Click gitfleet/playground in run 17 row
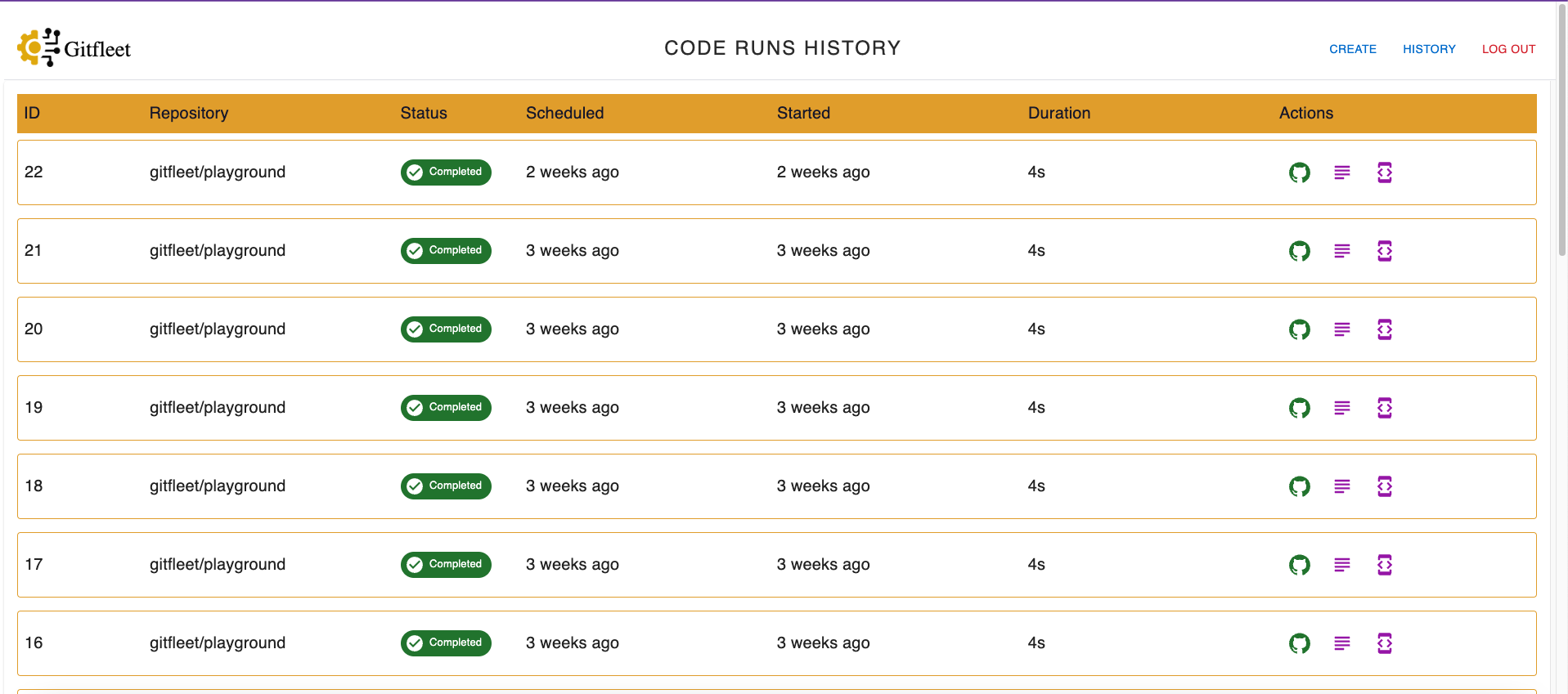This screenshot has width=1568, height=694. tap(218, 565)
